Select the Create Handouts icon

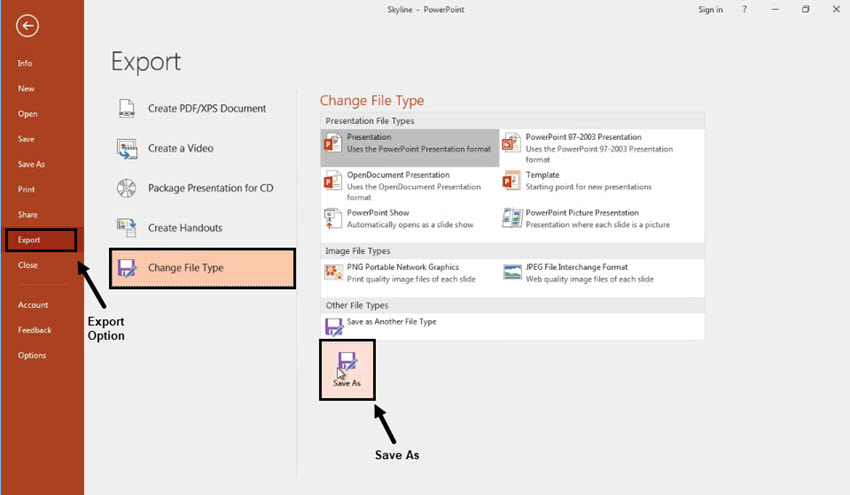pos(127,228)
